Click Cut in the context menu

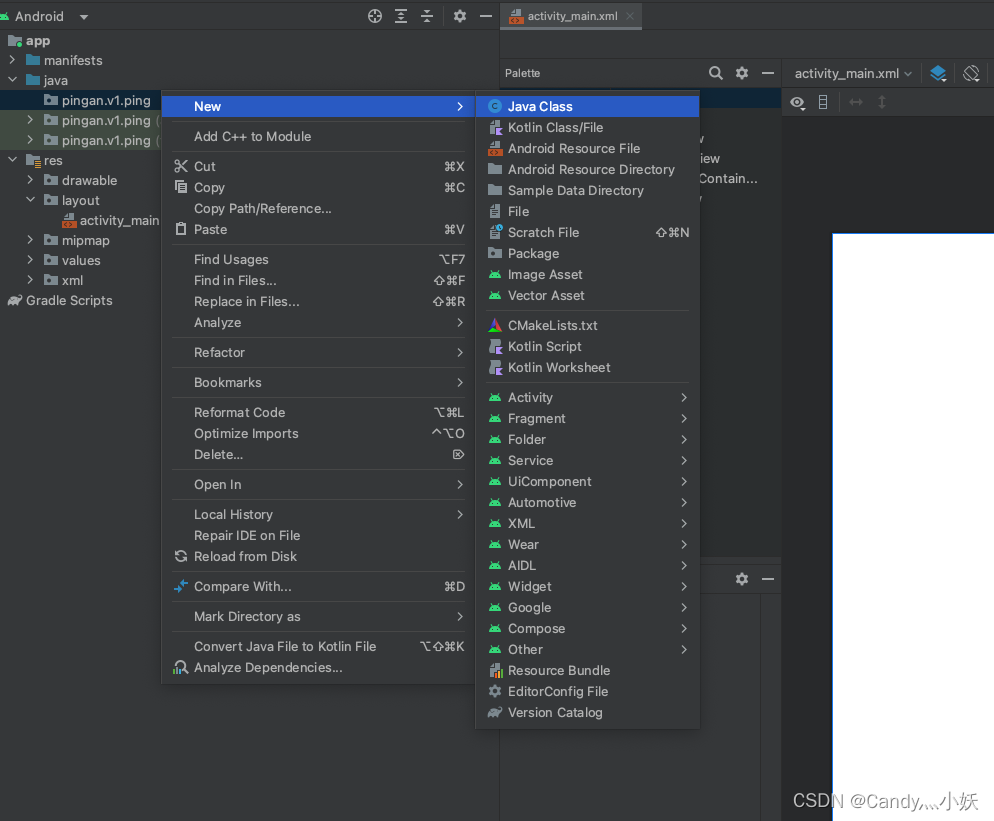[318, 166]
